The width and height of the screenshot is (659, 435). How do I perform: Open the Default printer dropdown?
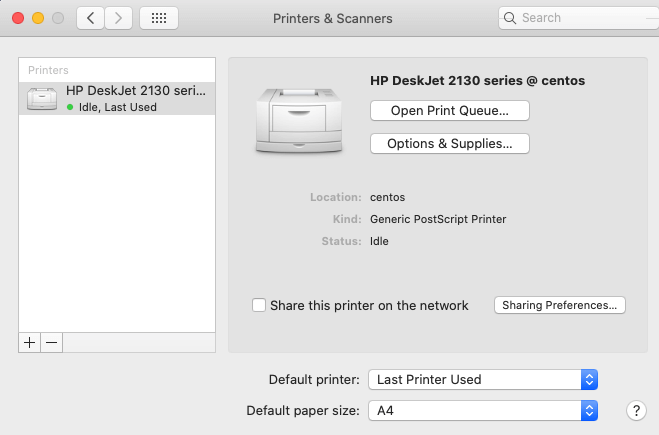pos(483,379)
